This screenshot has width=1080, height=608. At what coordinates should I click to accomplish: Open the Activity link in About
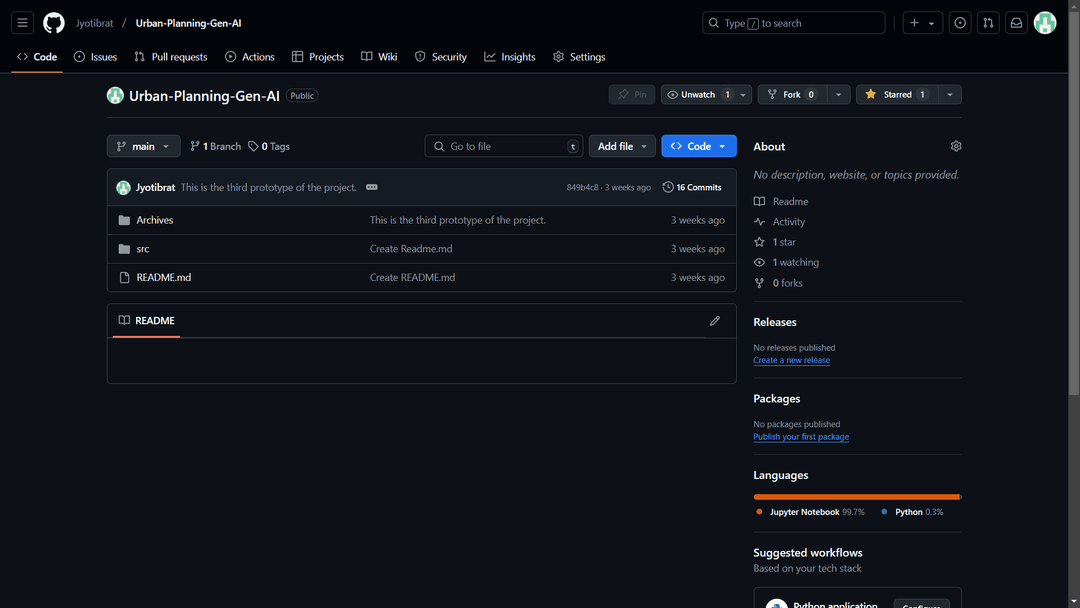pyautogui.click(x=780, y=222)
